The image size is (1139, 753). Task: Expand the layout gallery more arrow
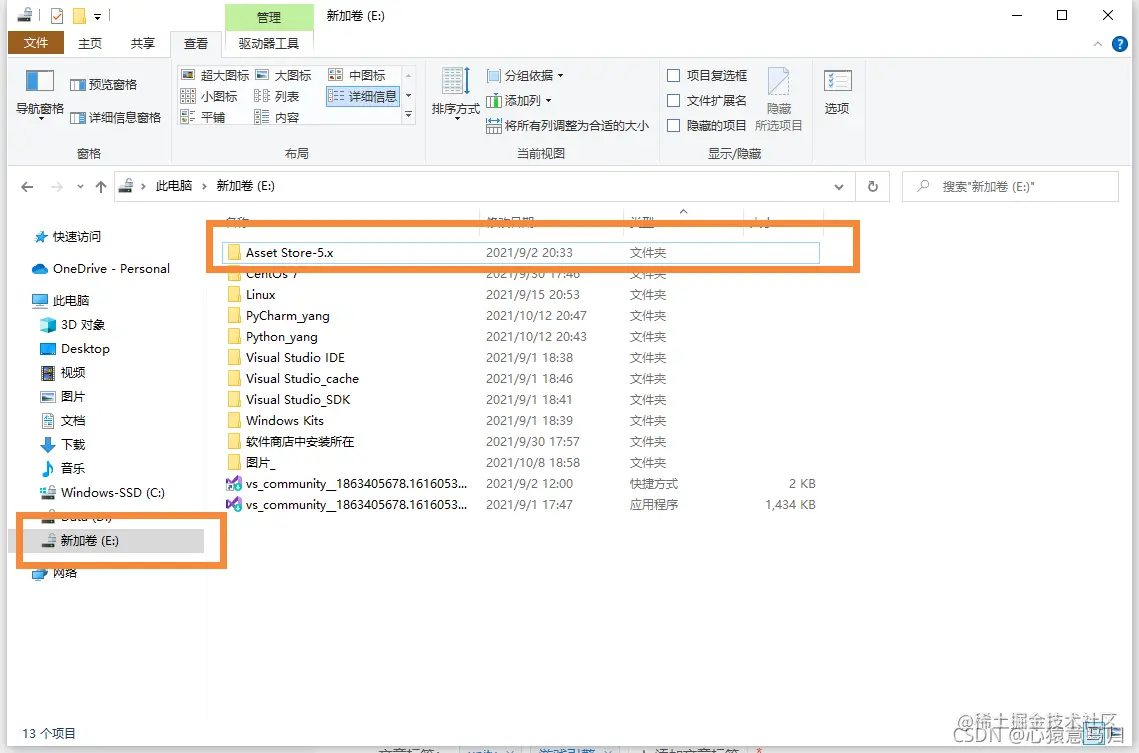click(408, 115)
